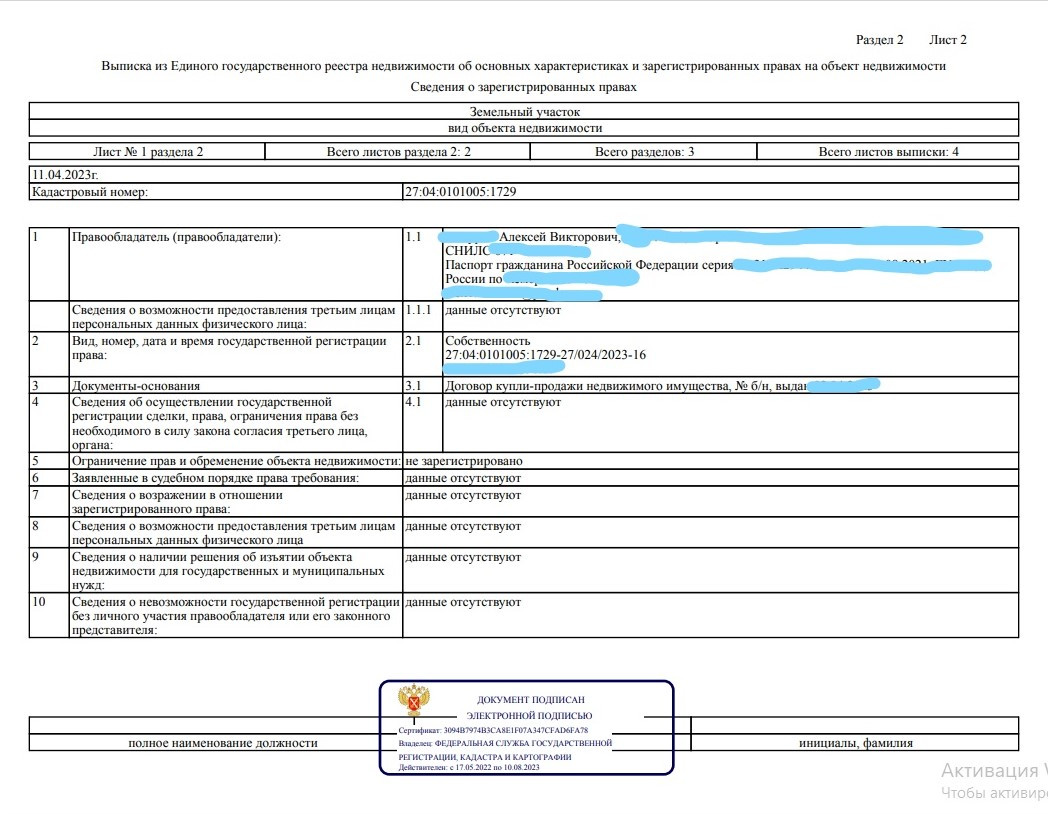Select the certificate number line in stamp
Image resolution: width=1048 pixels, height=814 pixels.
click(x=493, y=730)
